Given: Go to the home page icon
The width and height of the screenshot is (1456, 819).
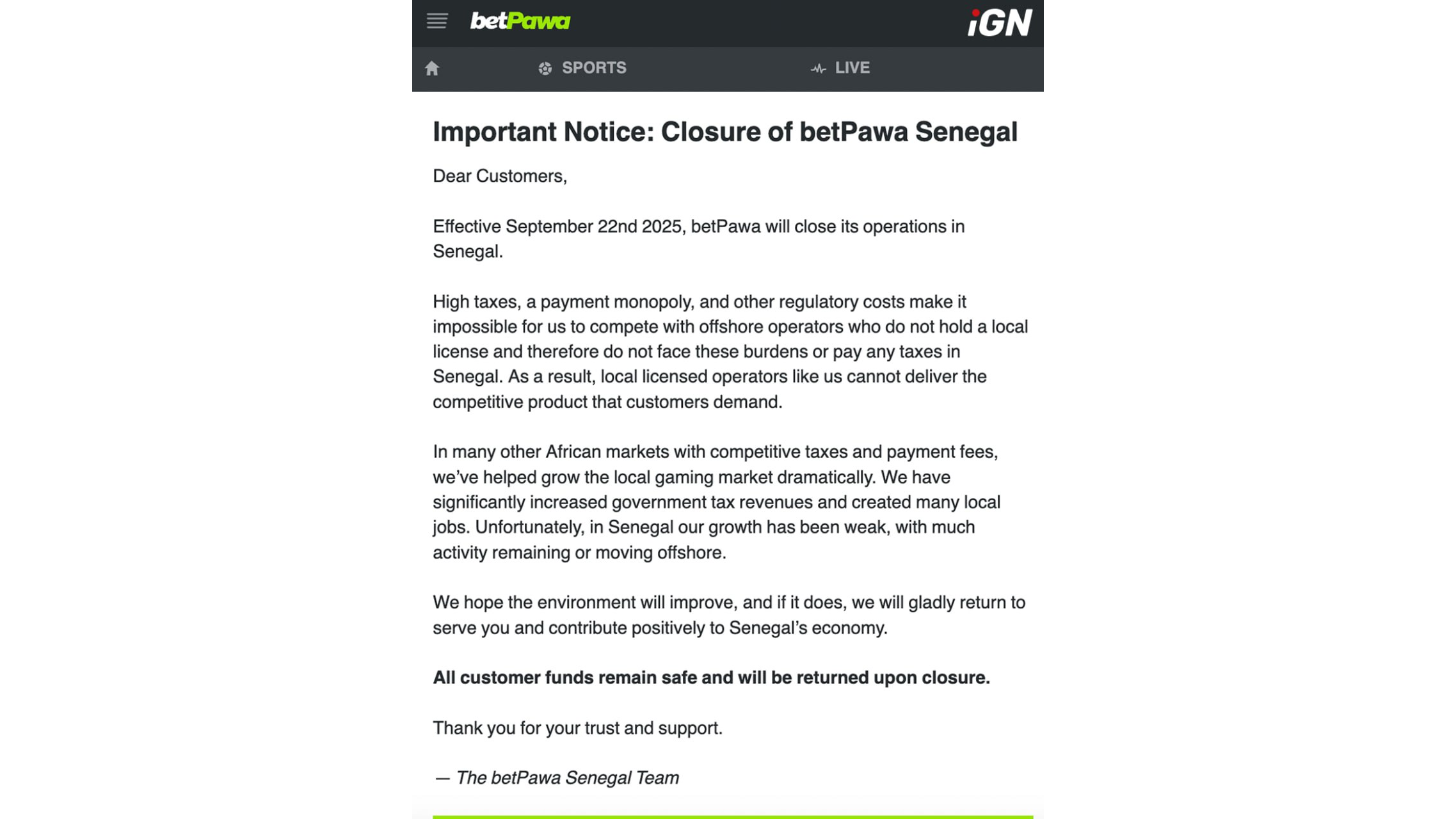Looking at the screenshot, I should (432, 68).
